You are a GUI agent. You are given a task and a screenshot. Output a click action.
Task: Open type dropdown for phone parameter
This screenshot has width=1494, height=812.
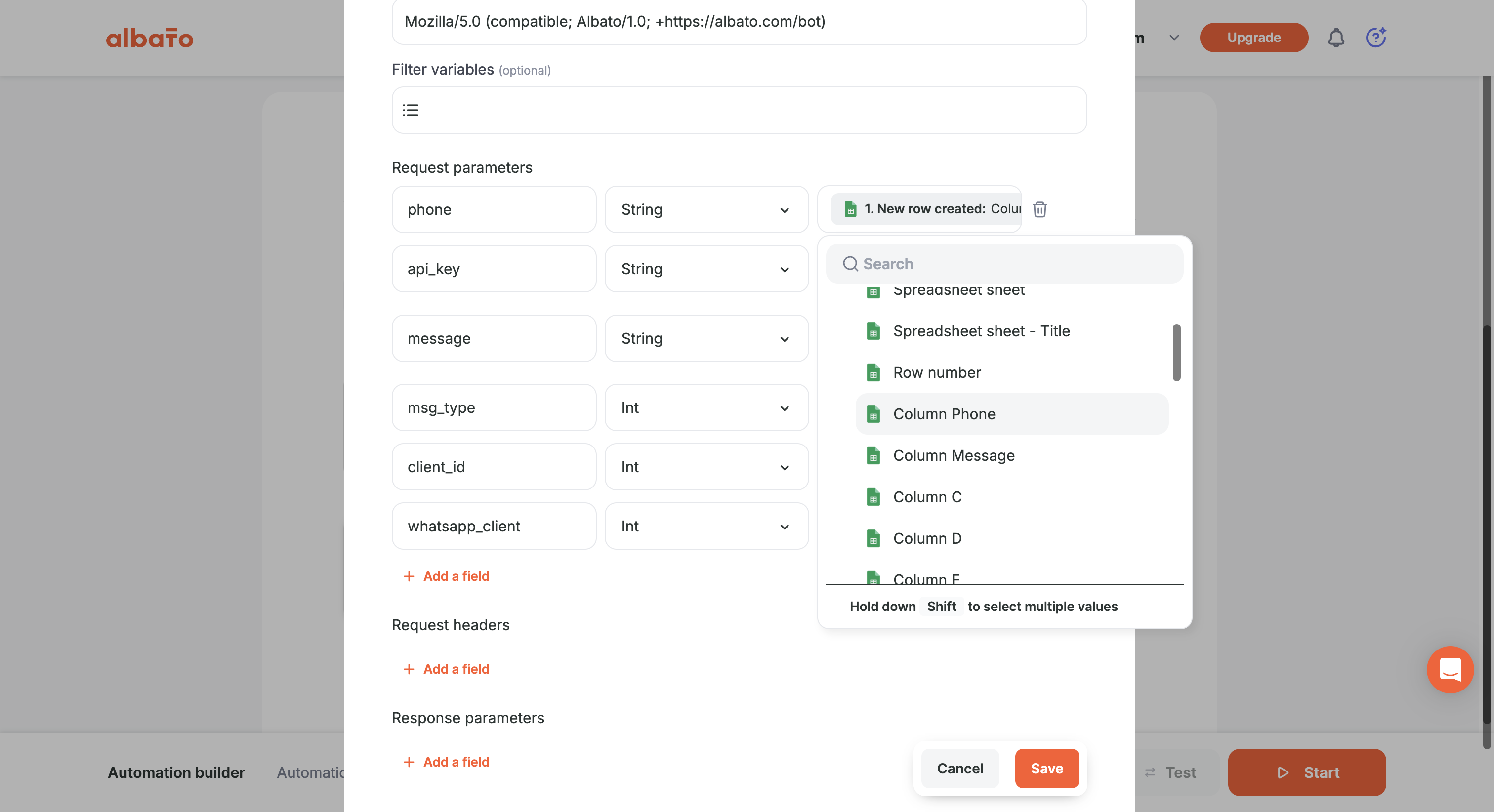coord(706,209)
